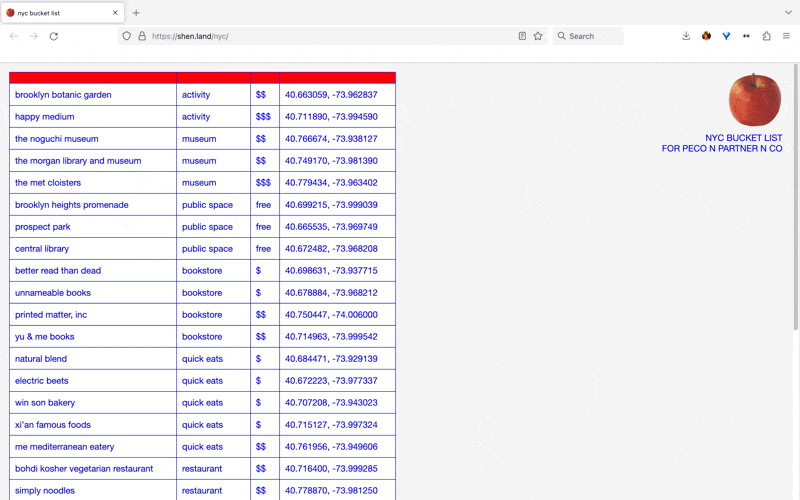800x500 pixels.
Task: Open xi'an famous foods link
Action: tap(52, 425)
